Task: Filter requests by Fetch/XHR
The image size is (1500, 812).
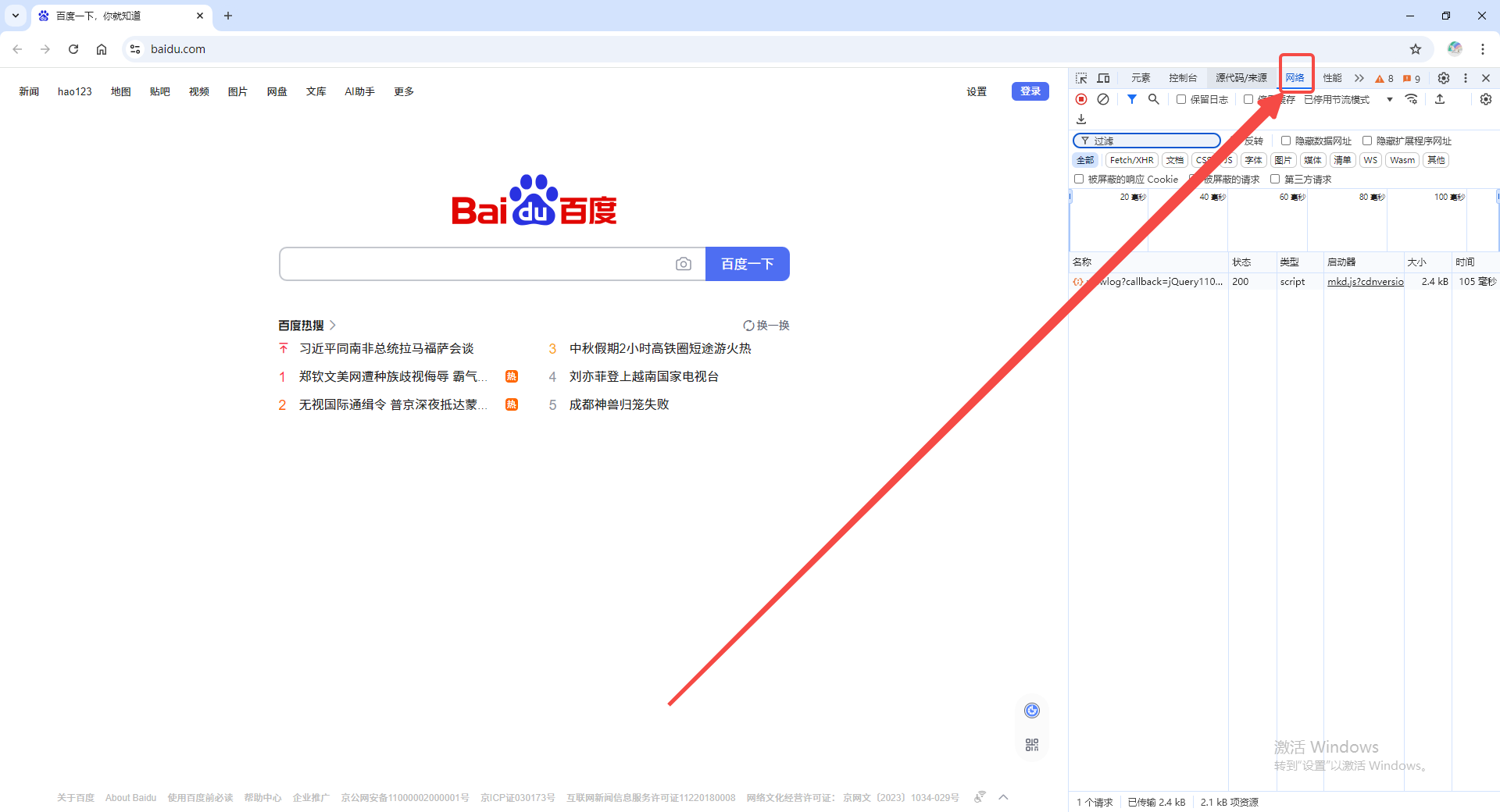Action: [1131, 160]
